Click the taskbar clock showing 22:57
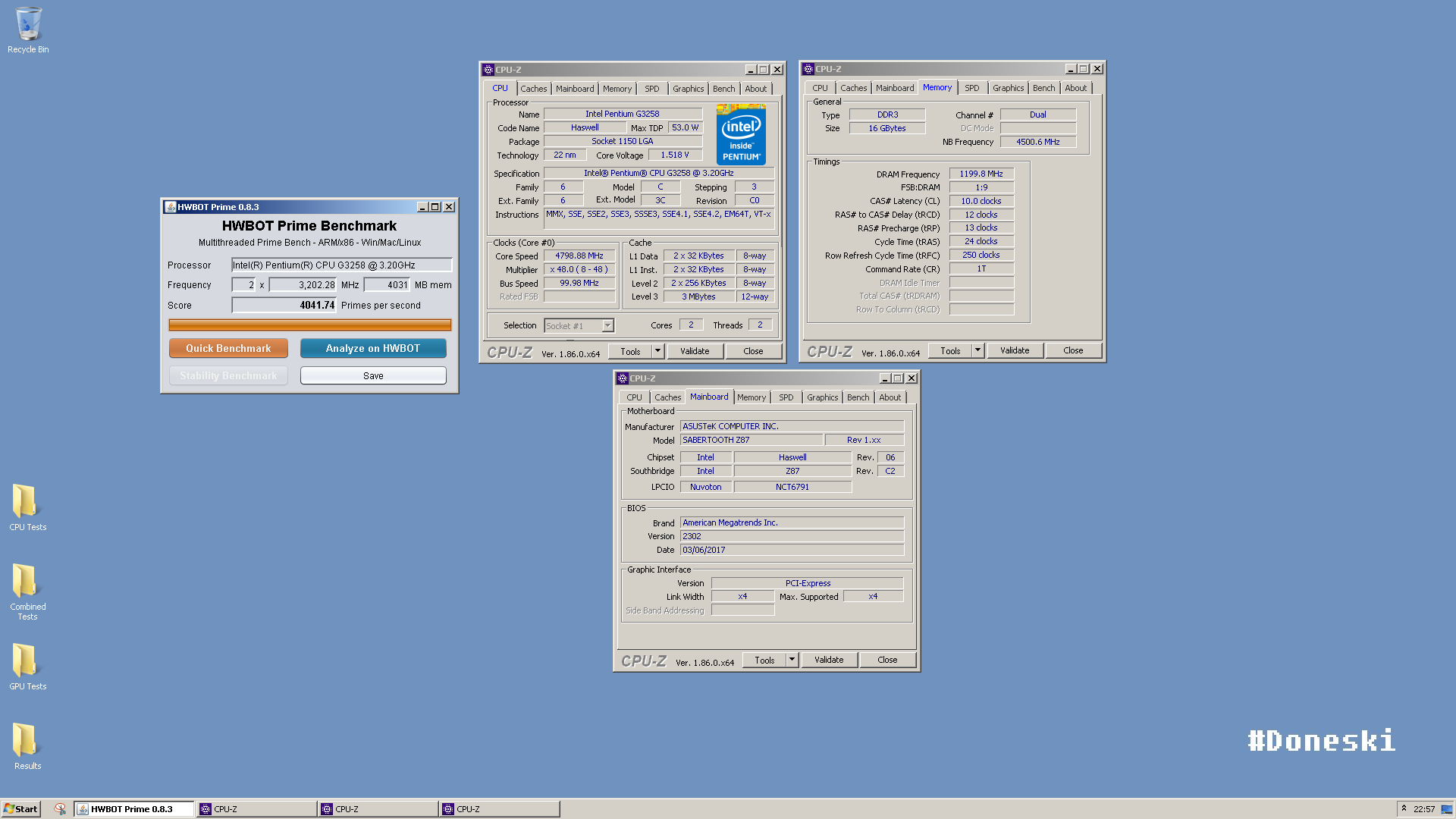 [x=1423, y=809]
